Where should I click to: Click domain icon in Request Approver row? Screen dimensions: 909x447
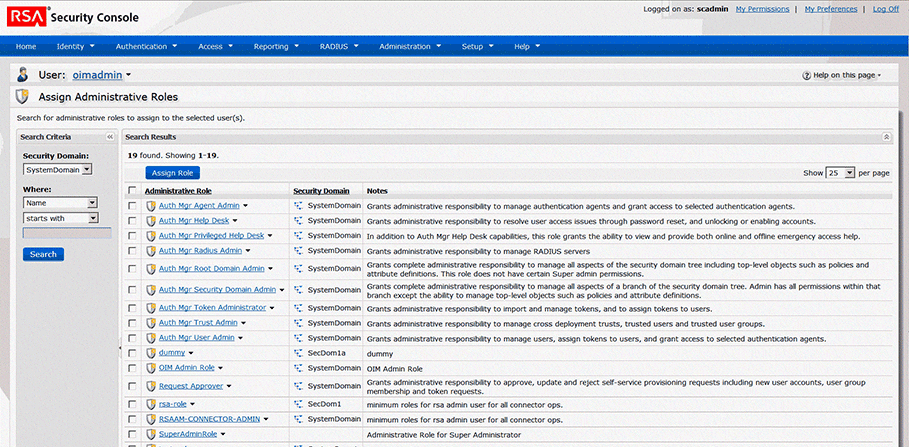pyautogui.click(x=299, y=386)
